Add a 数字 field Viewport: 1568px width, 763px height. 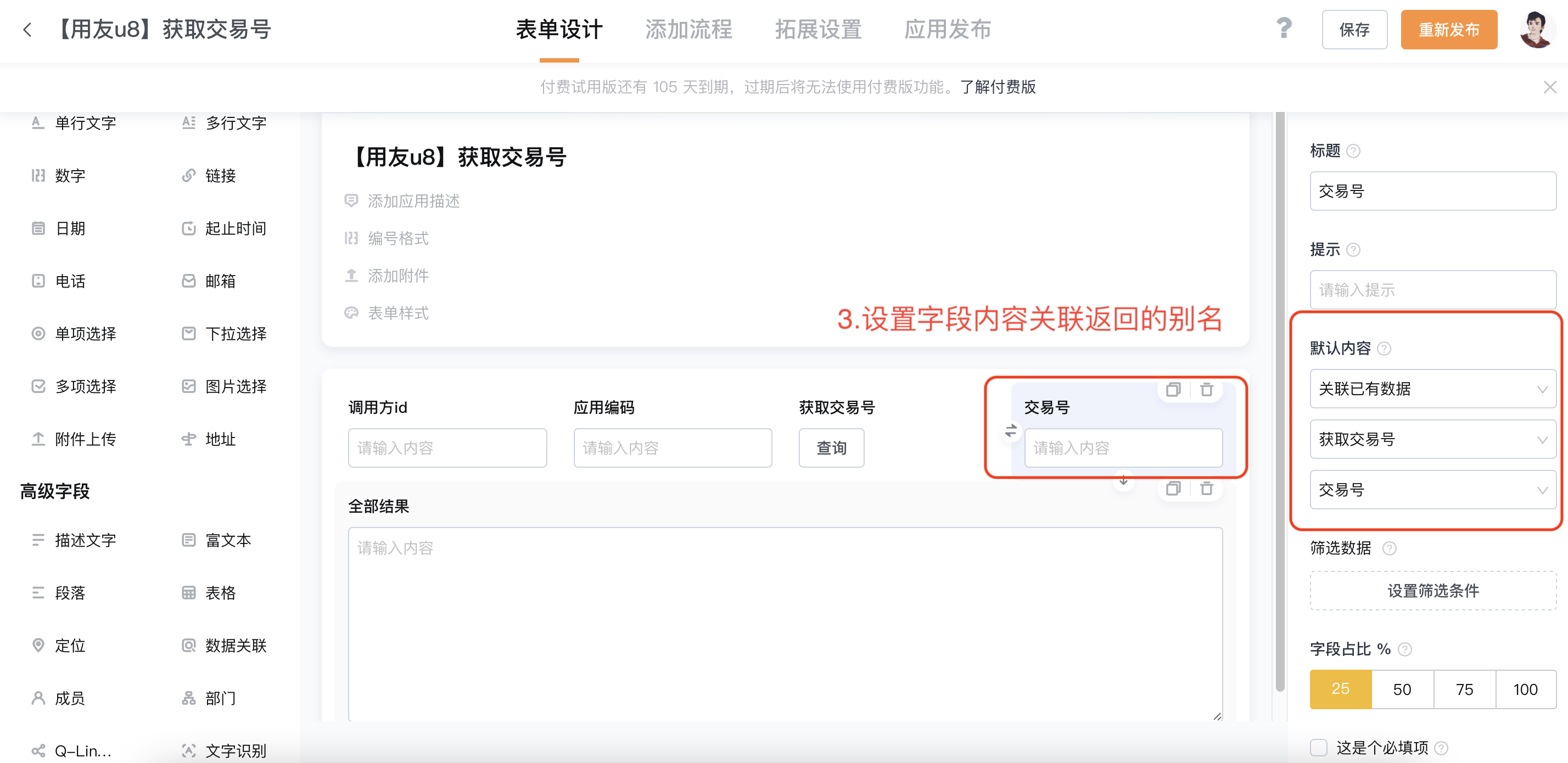pyautogui.click(x=58, y=175)
